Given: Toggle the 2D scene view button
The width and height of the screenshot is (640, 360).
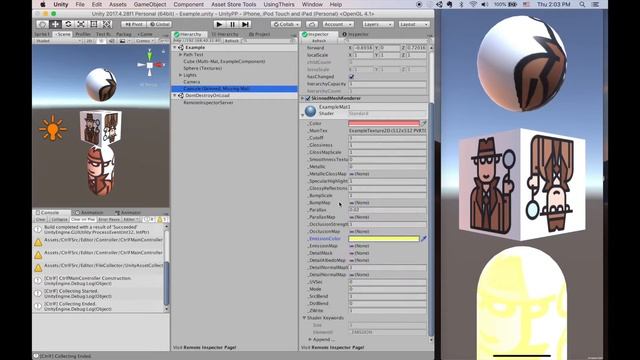Looking at the screenshot, I should point(90,41).
